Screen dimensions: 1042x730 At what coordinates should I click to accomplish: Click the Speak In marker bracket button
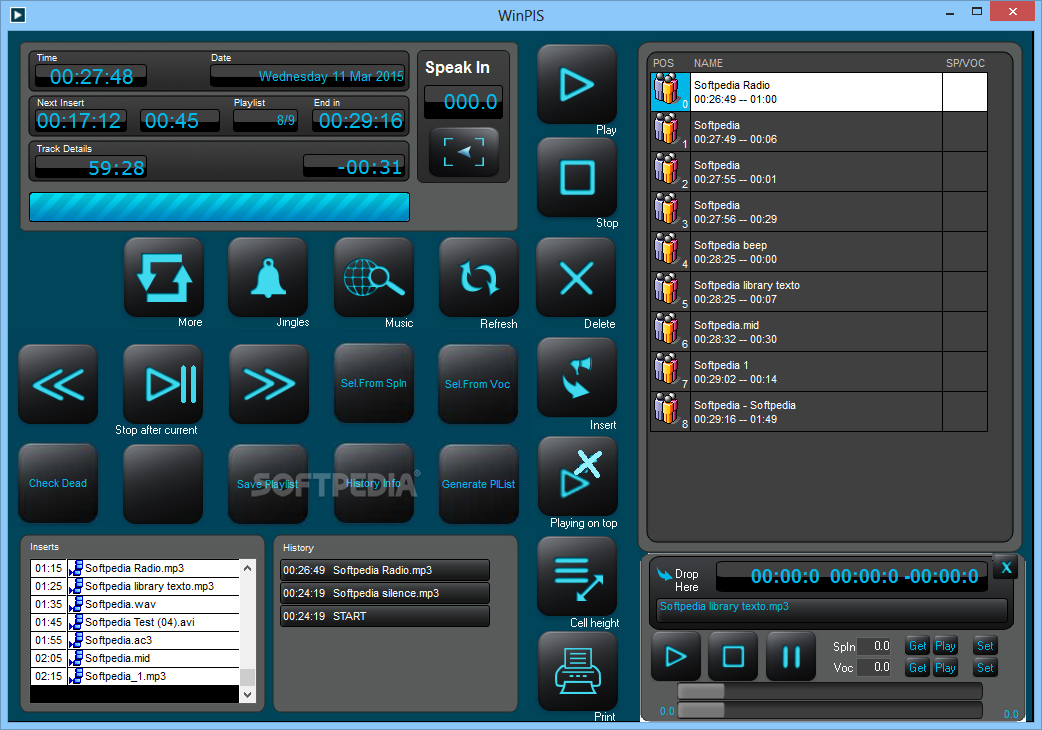(x=464, y=152)
